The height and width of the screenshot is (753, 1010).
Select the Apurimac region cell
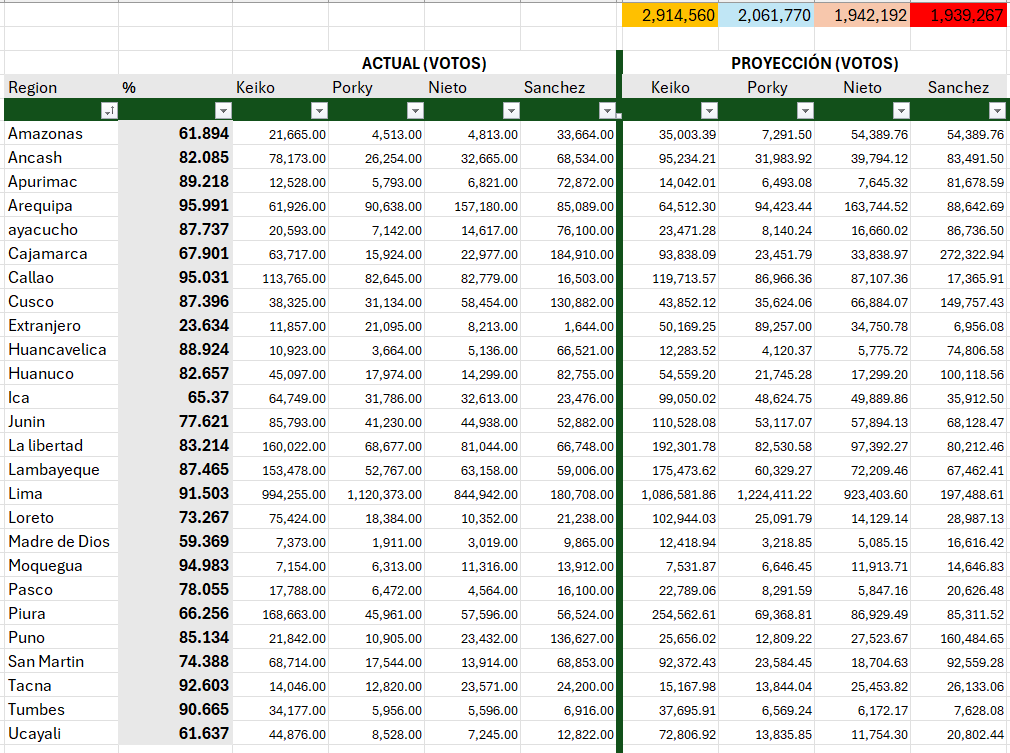(x=61, y=182)
